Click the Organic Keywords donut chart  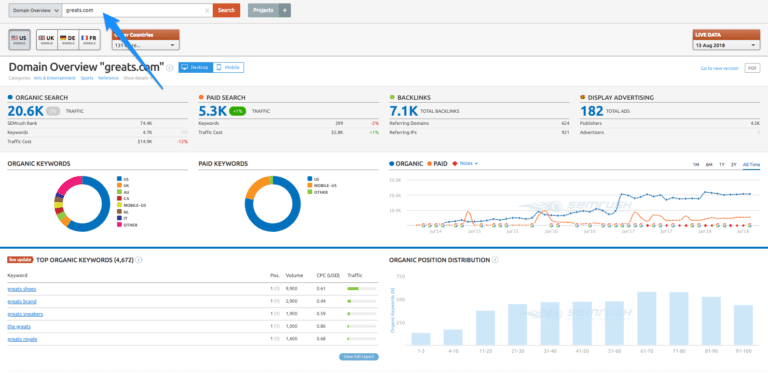point(82,204)
